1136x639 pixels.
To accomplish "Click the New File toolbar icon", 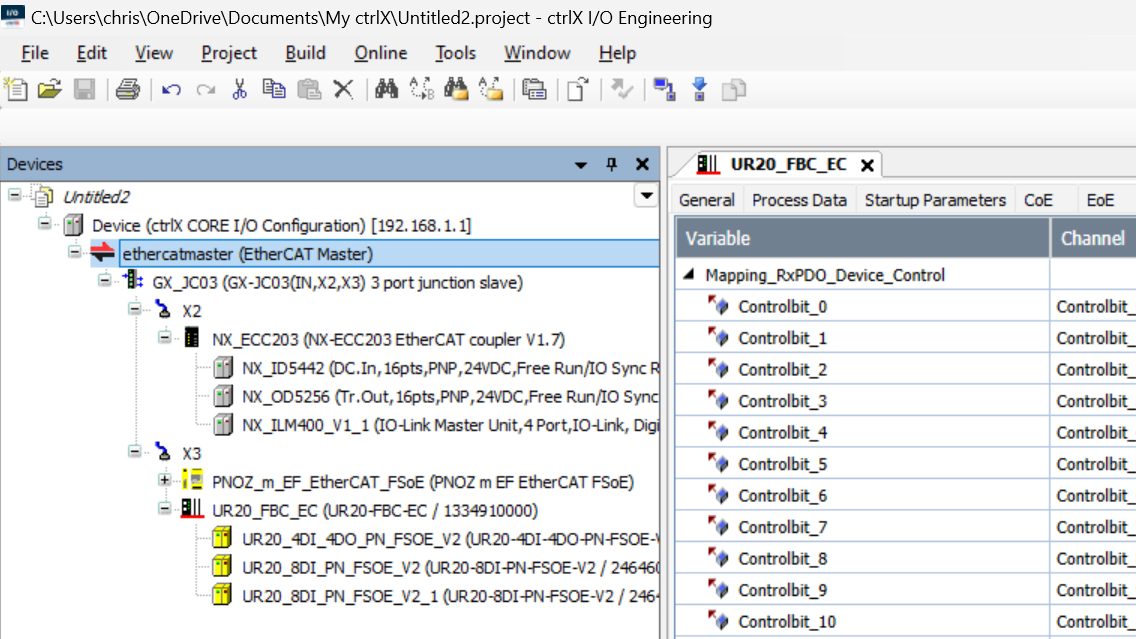I will pos(16,89).
